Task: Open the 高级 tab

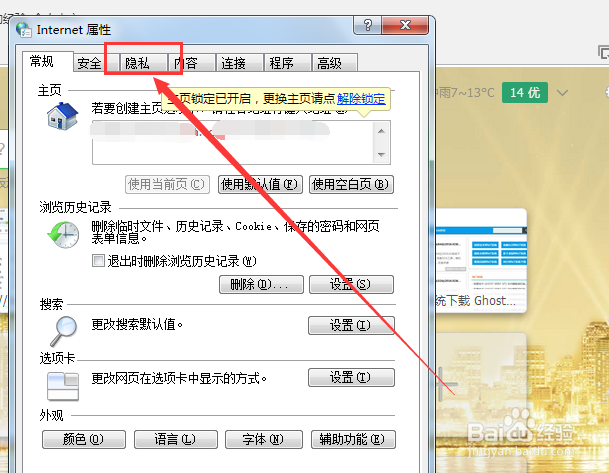Action: point(334,63)
